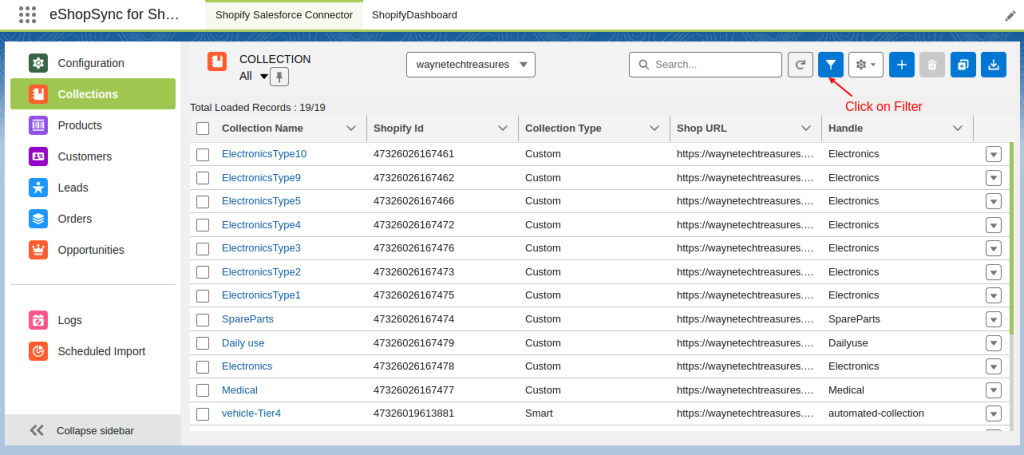1024x455 pixels.
Task: Click the Logs calendar icon in sidebar
Action: pyautogui.click(x=38, y=320)
